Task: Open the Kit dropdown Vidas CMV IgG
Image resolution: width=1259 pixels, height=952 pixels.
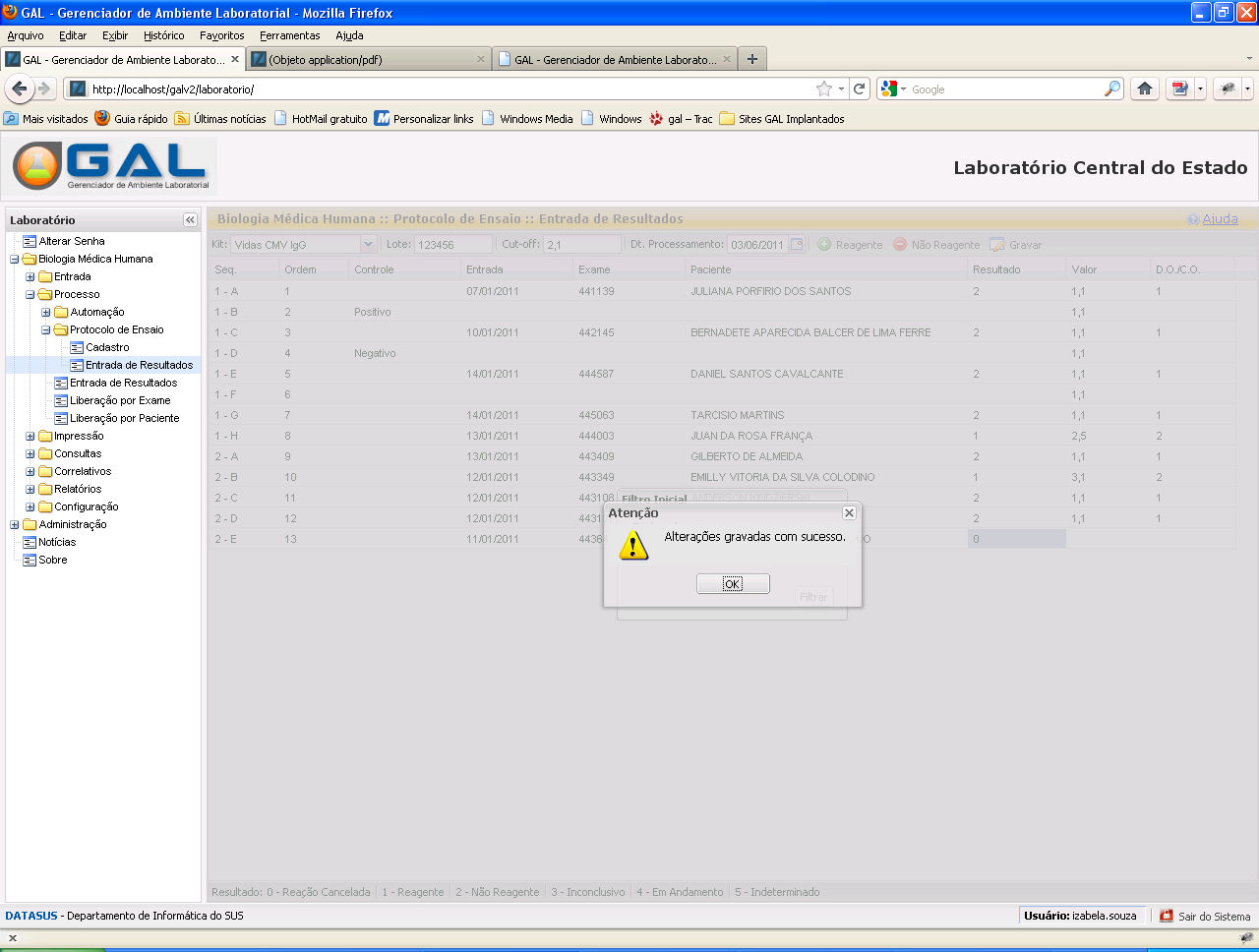Action: coord(369,244)
